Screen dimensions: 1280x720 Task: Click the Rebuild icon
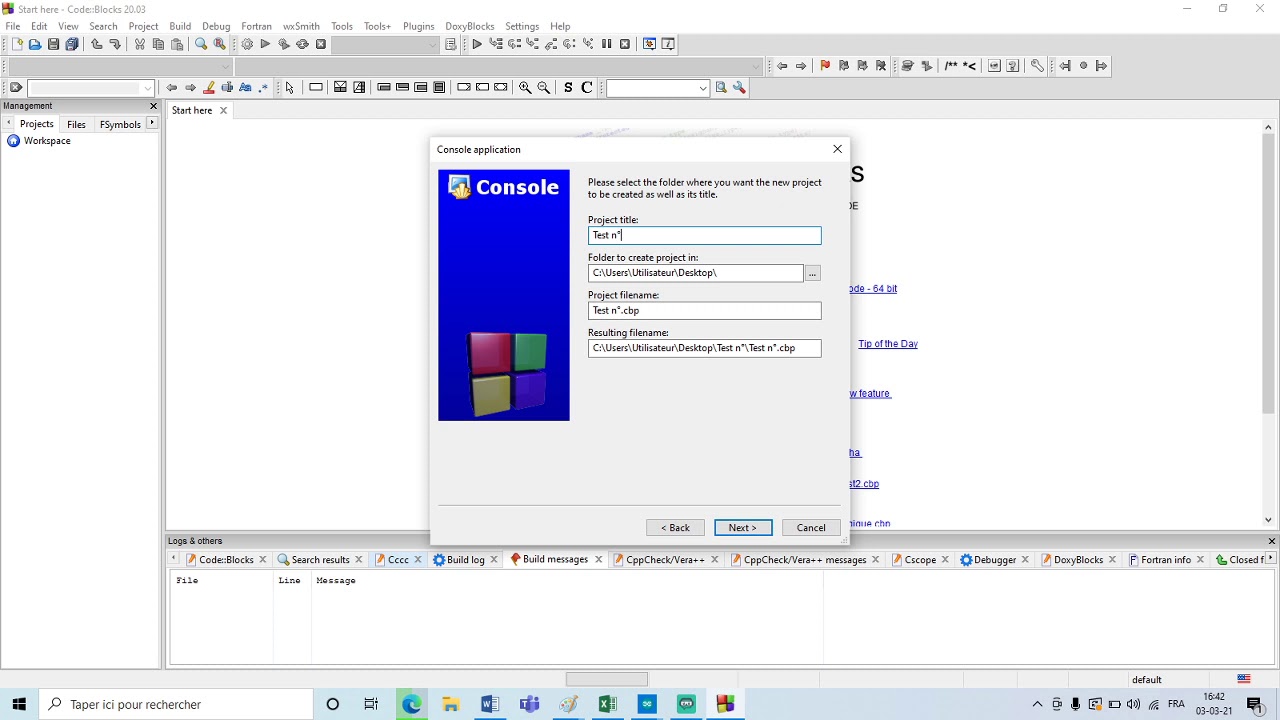point(302,44)
